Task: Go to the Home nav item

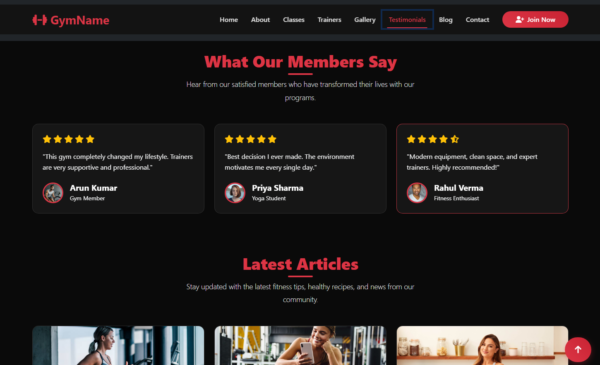Action: click(x=229, y=20)
